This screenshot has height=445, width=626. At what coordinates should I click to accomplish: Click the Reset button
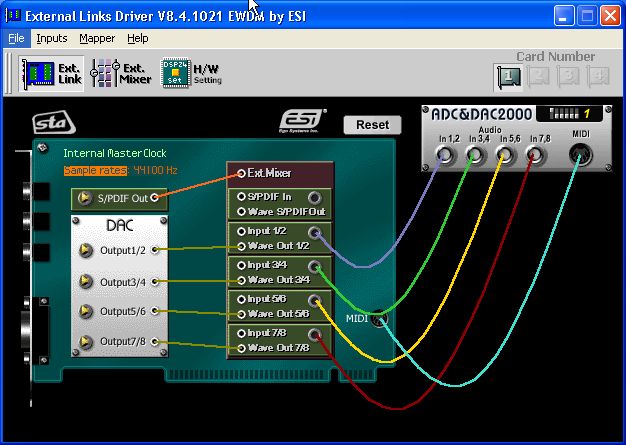tap(372, 125)
